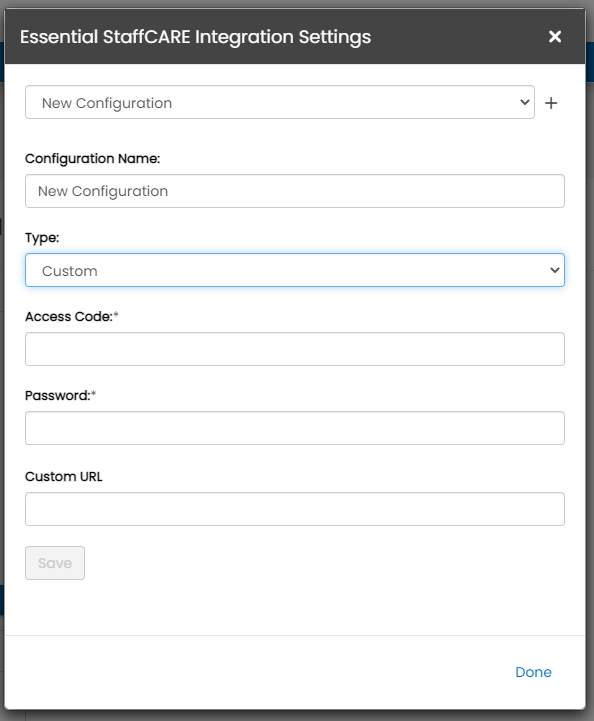This screenshot has width=594, height=721.
Task: Click the Configuration Name label
Action: [x=92, y=159]
